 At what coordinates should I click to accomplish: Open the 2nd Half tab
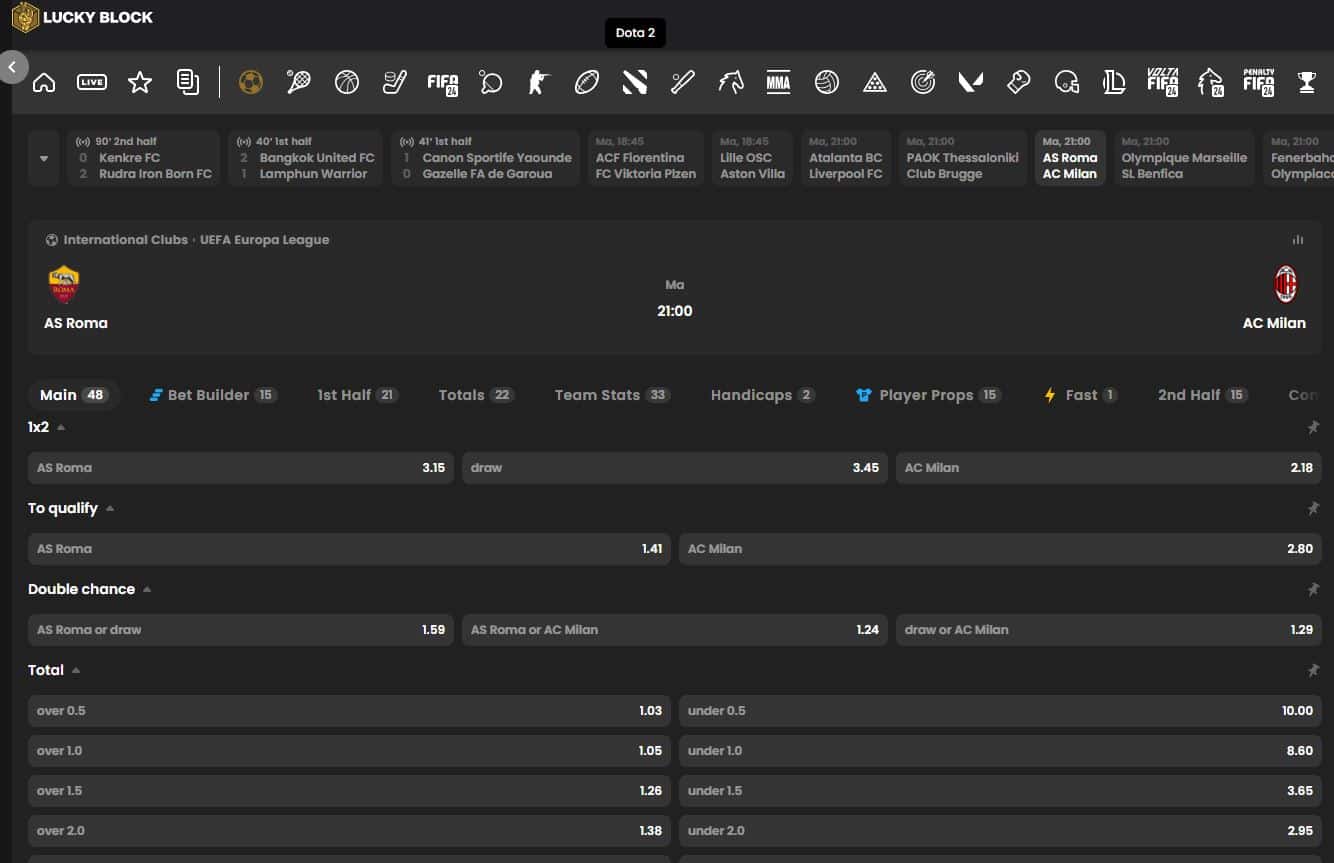pyautogui.click(x=1203, y=395)
